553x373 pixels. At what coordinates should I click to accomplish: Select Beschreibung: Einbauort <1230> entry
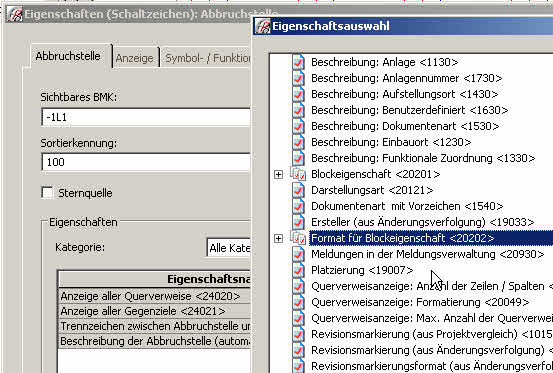(391, 142)
